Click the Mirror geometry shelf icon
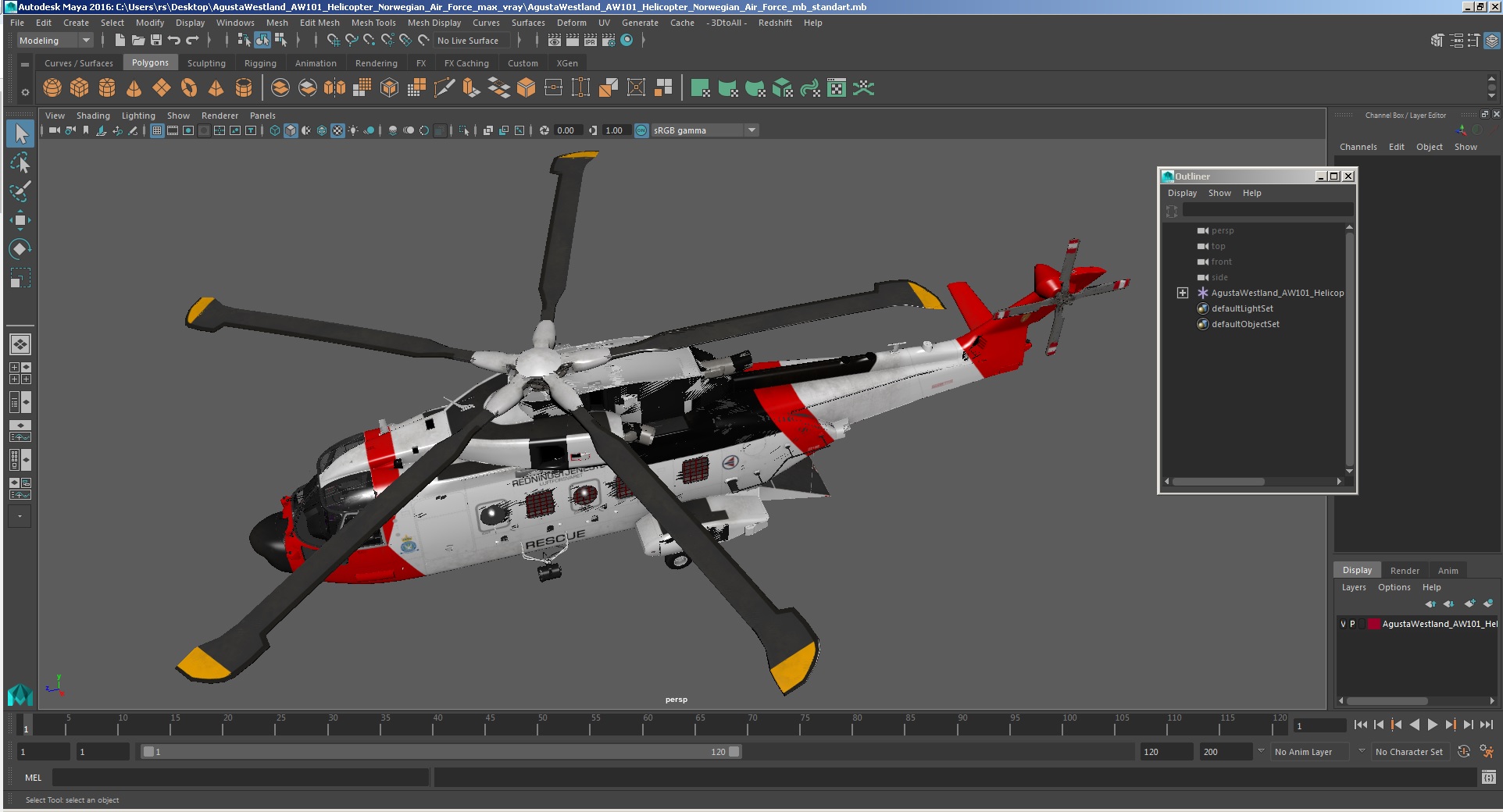The width and height of the screenshot is (1503, 812). pyautogui.click(x=335, y=88)
